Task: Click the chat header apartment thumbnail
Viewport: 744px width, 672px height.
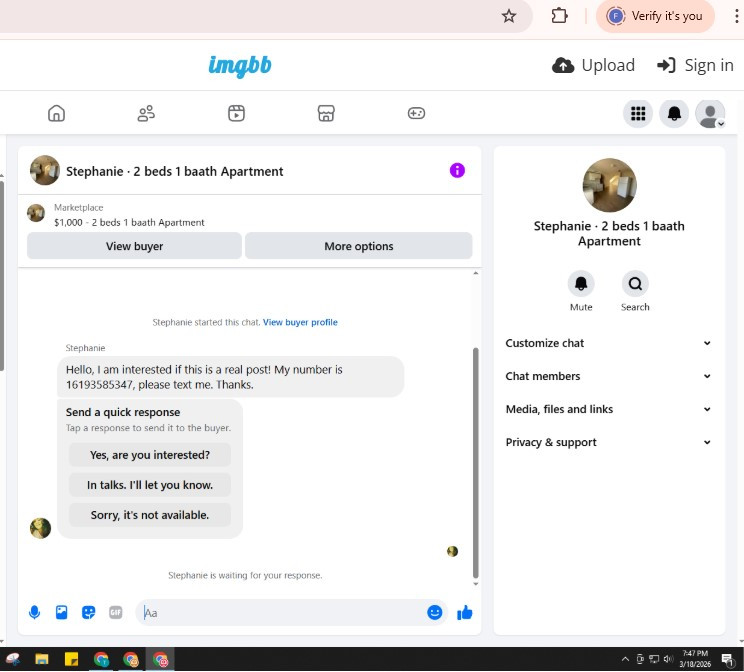Action: click(45, 170)
